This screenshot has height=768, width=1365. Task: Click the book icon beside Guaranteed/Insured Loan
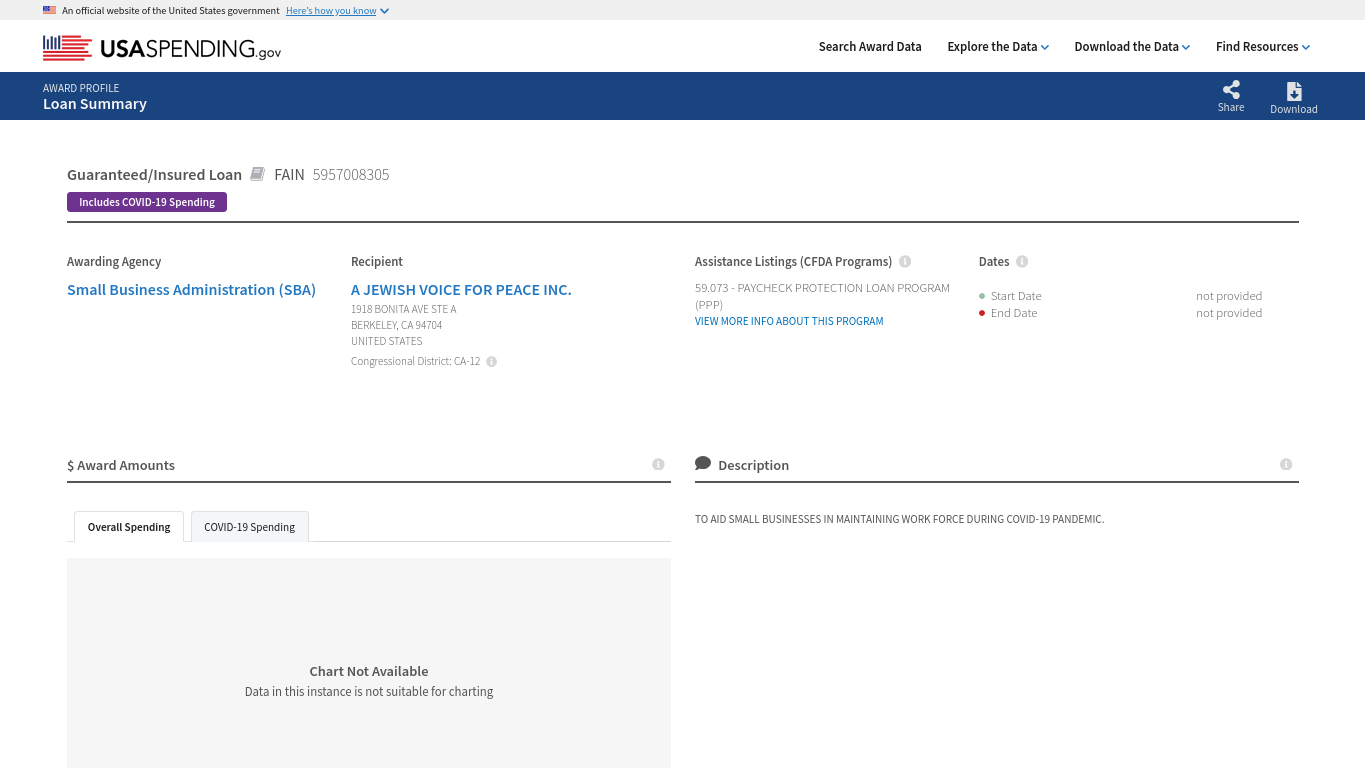(257, 174)
